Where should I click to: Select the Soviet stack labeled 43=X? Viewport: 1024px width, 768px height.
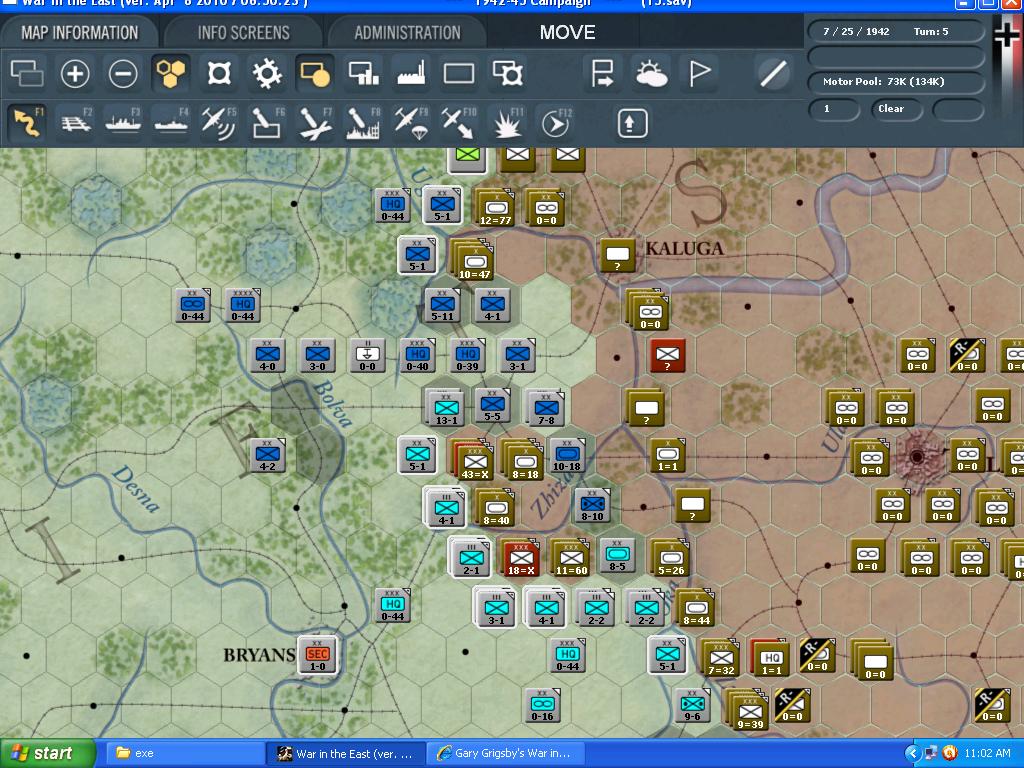click(473, 460)
